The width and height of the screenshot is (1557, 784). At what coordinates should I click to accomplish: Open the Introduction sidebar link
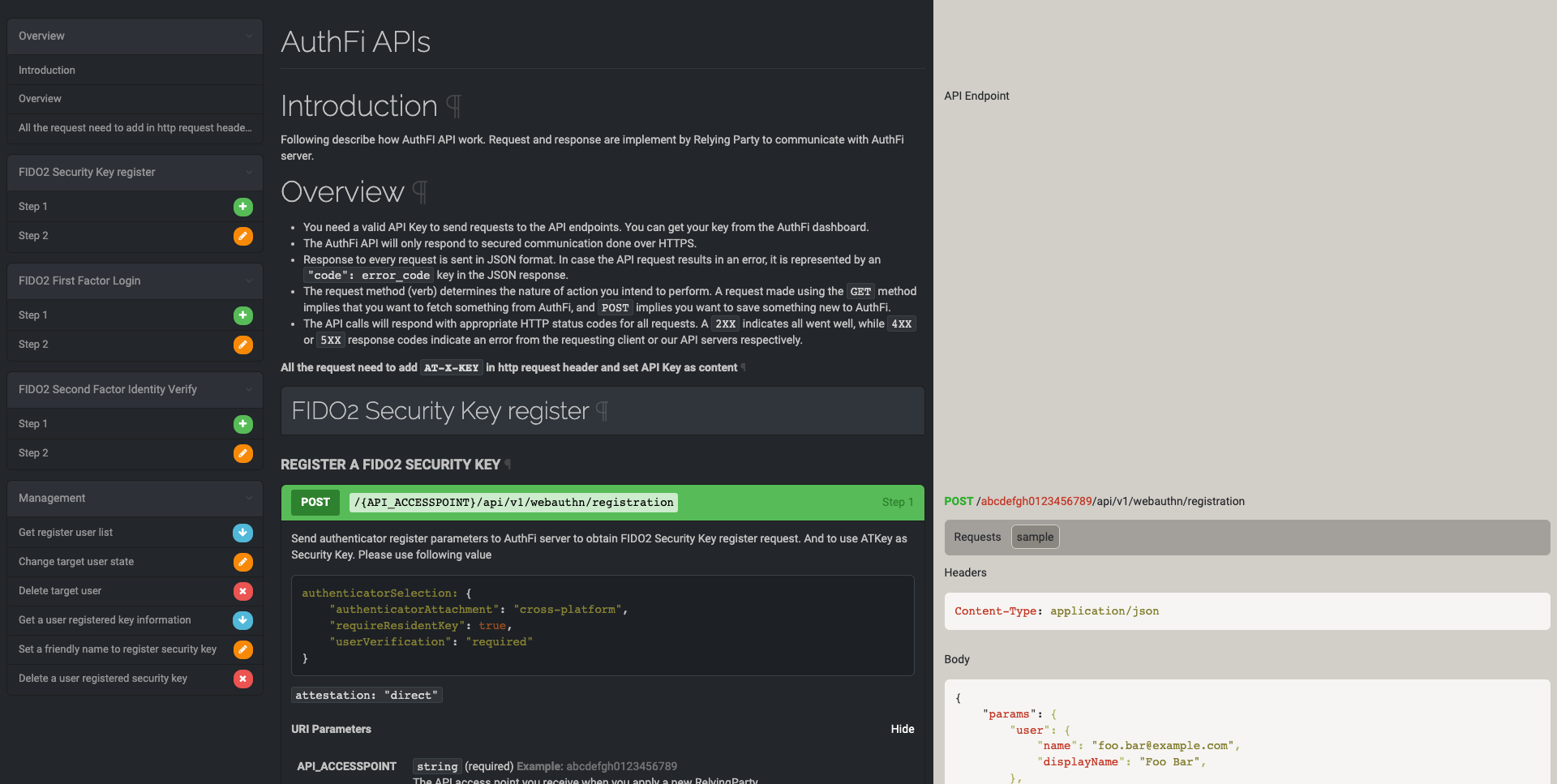pyautogui.click(x=135, y=71)
